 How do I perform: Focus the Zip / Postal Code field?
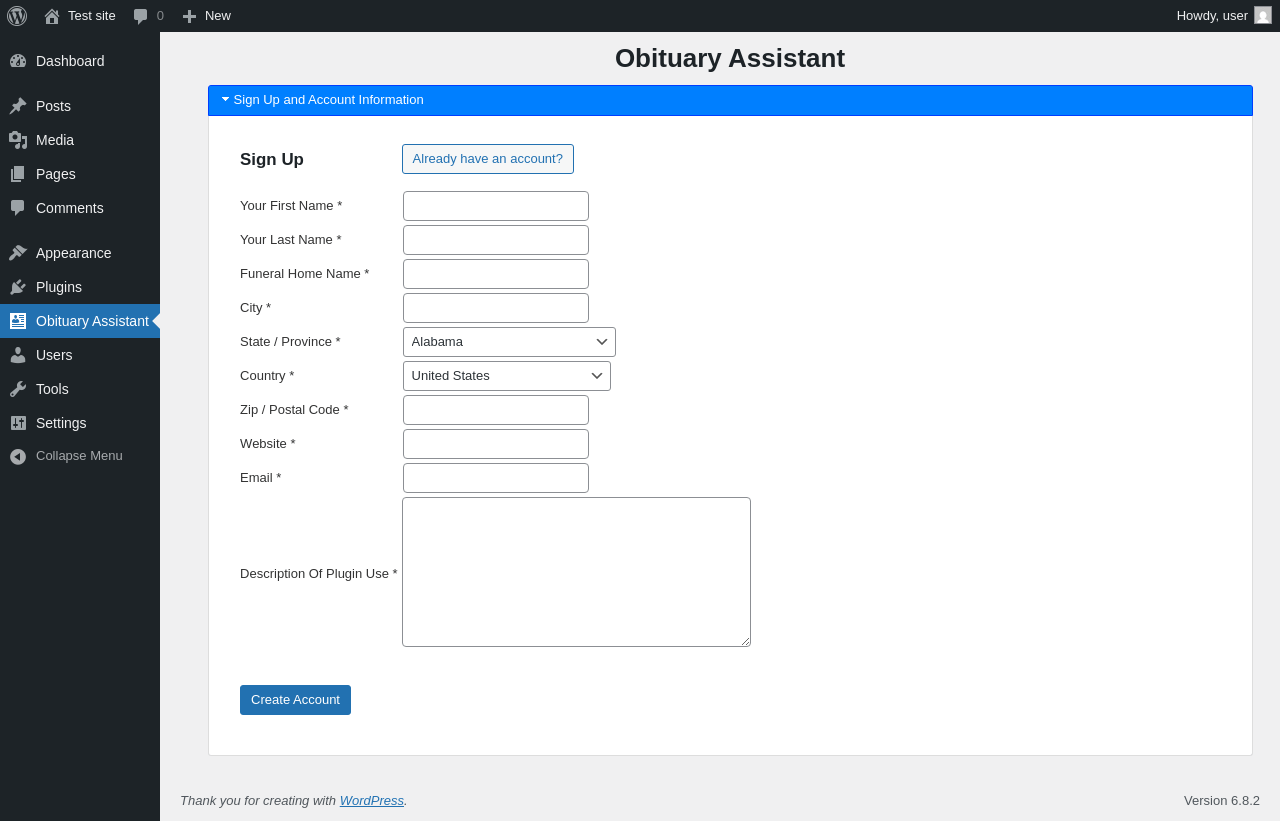(496, 410)
